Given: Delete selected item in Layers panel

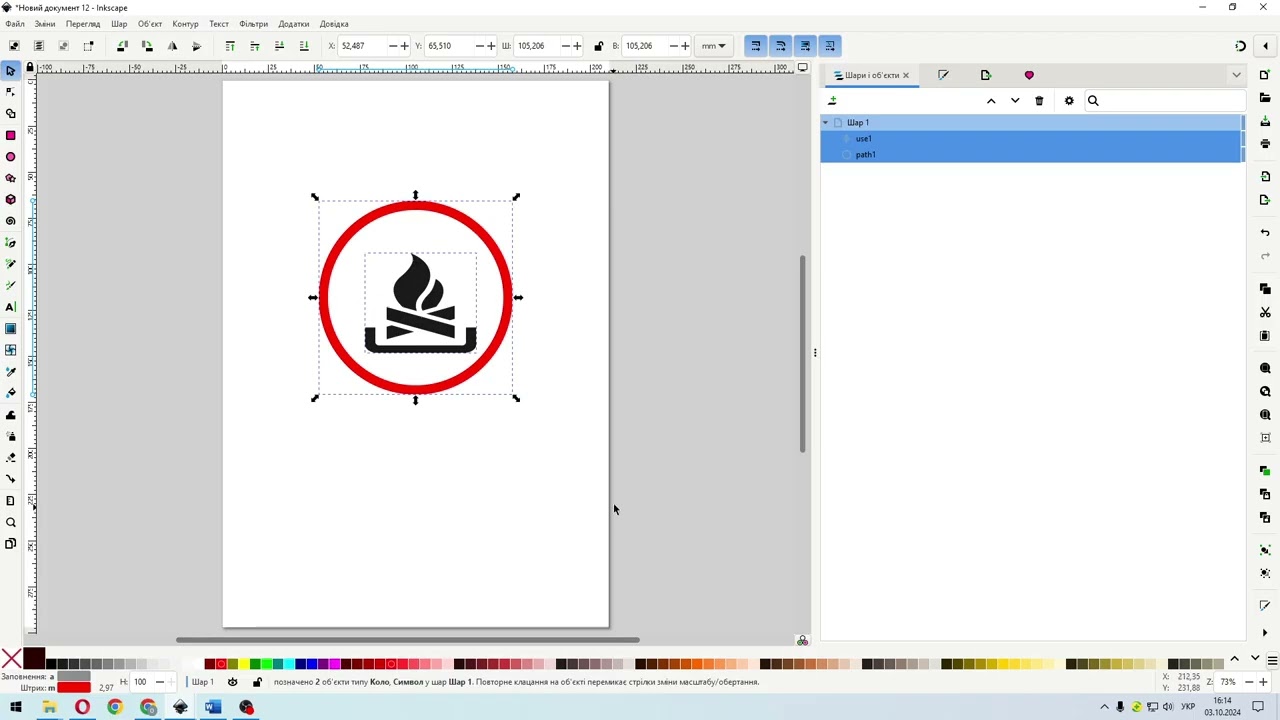Looking at the screenshot, I should tap(1039, 101).
